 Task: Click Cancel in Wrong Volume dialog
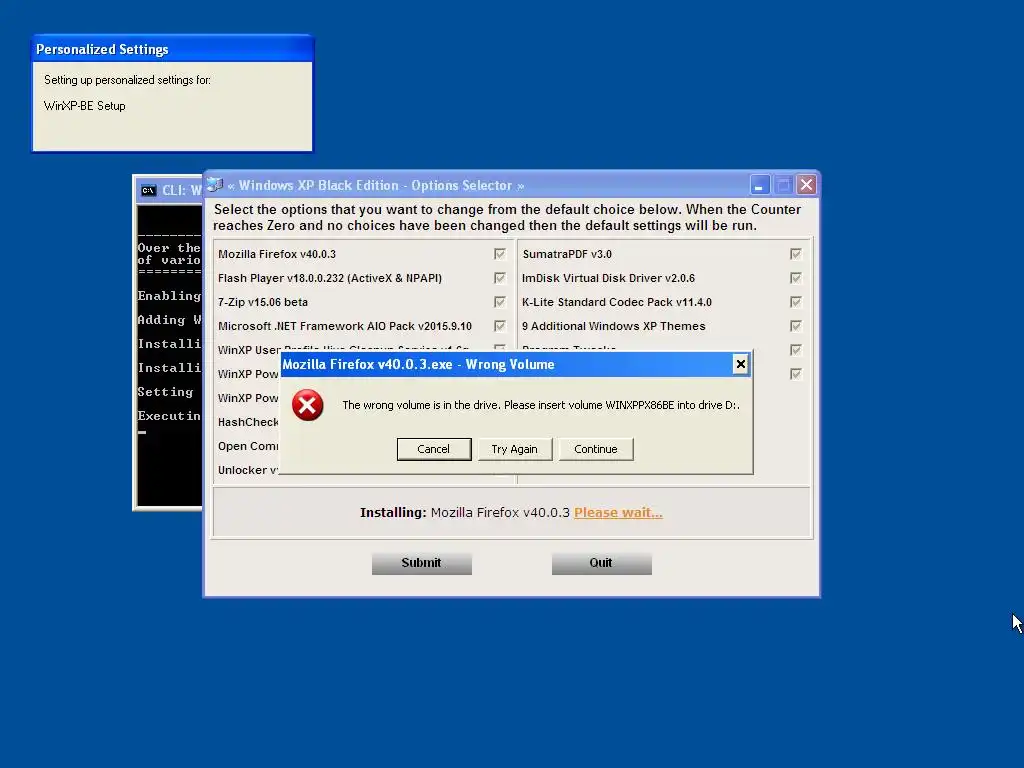pyautogui.click(x=434, y=449)
